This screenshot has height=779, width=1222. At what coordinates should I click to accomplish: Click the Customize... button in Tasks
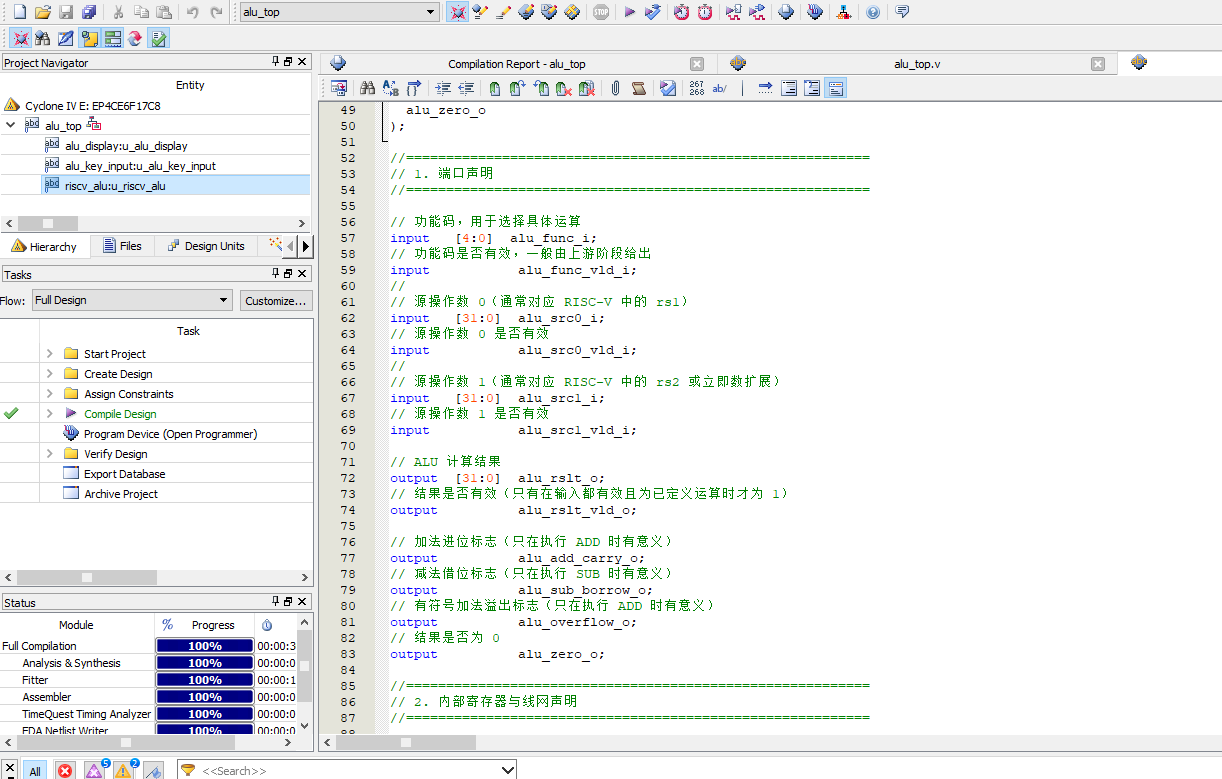[x=275, y=300]
